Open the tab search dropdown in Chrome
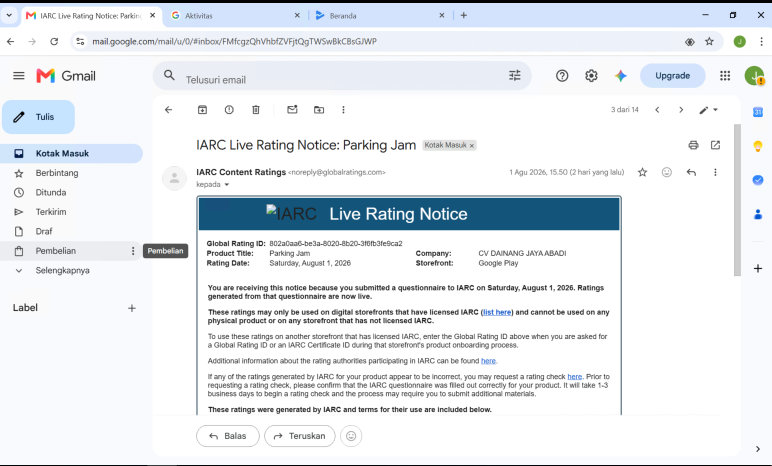This screenshot has height=466, width=772. 9,15
